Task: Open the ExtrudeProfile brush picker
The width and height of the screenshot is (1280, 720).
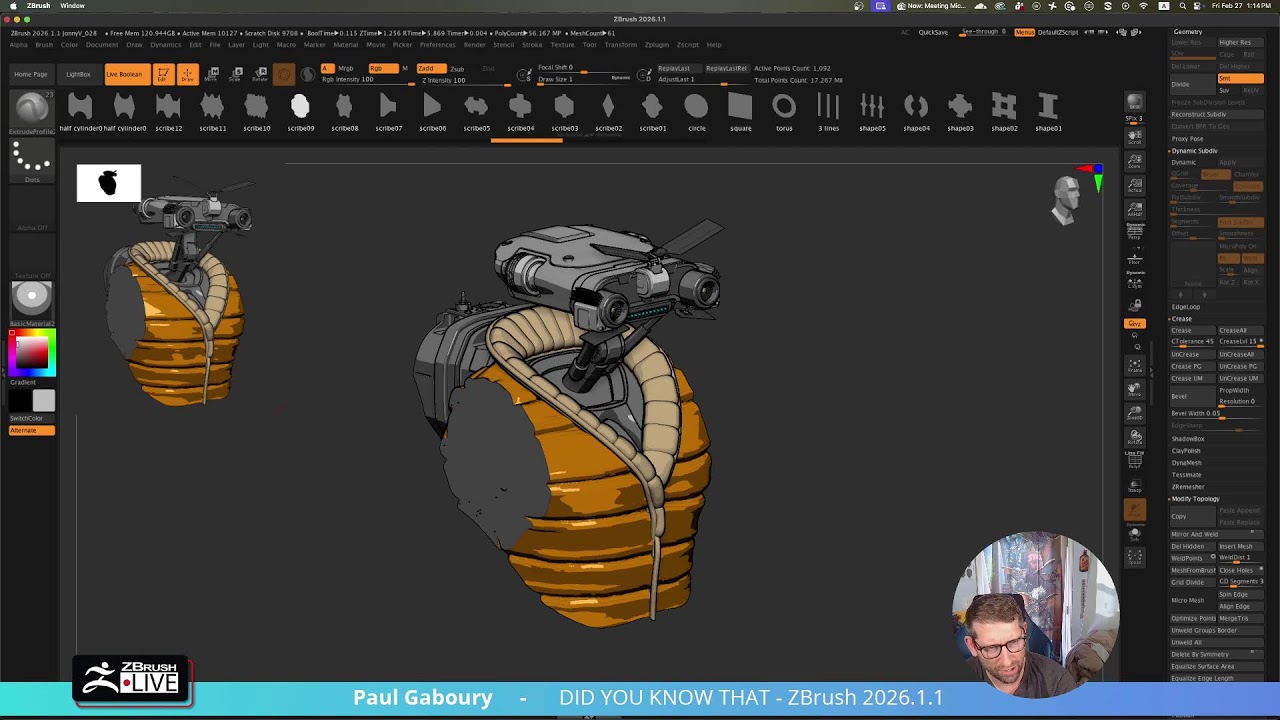Action: point(31,112)
